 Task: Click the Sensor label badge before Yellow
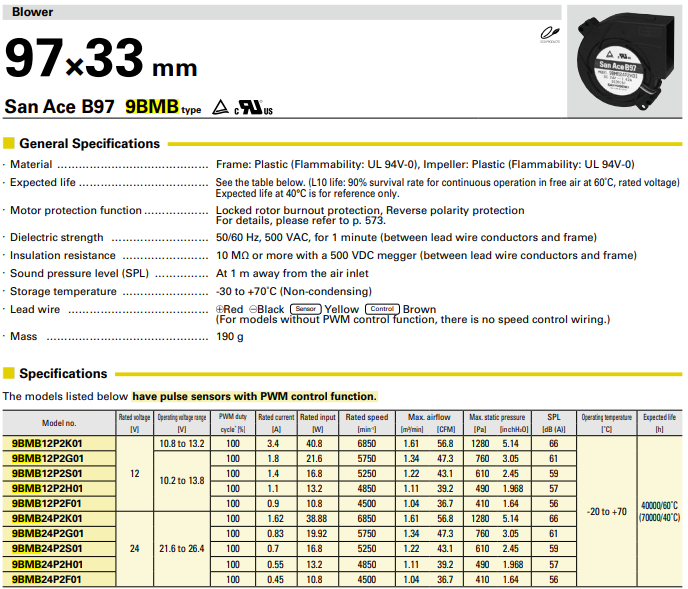click(305, 309)
